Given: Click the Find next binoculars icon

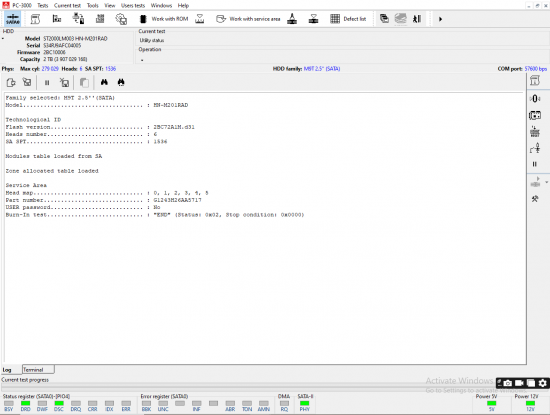Looking at the screenshot, I should 121,82.
